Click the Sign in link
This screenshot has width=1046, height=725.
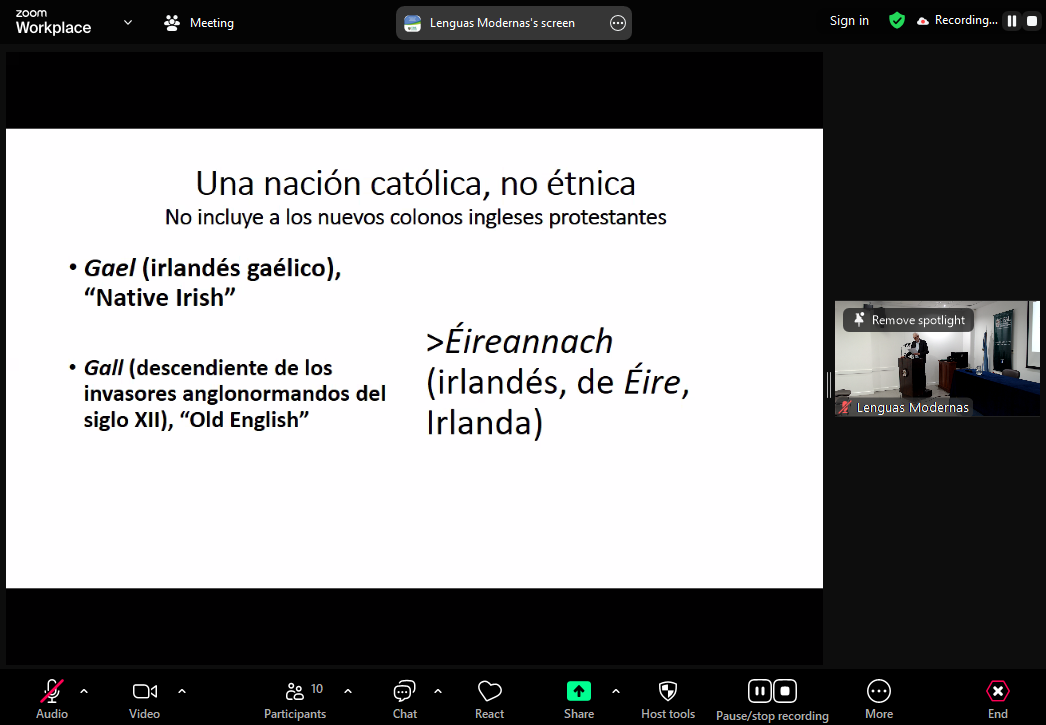[849, 21]
